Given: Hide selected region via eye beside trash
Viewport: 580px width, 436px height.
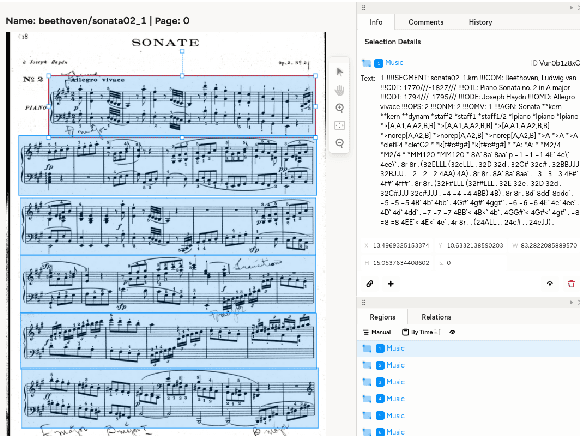Looking at the screenshot, I should (x=550, y=284).
